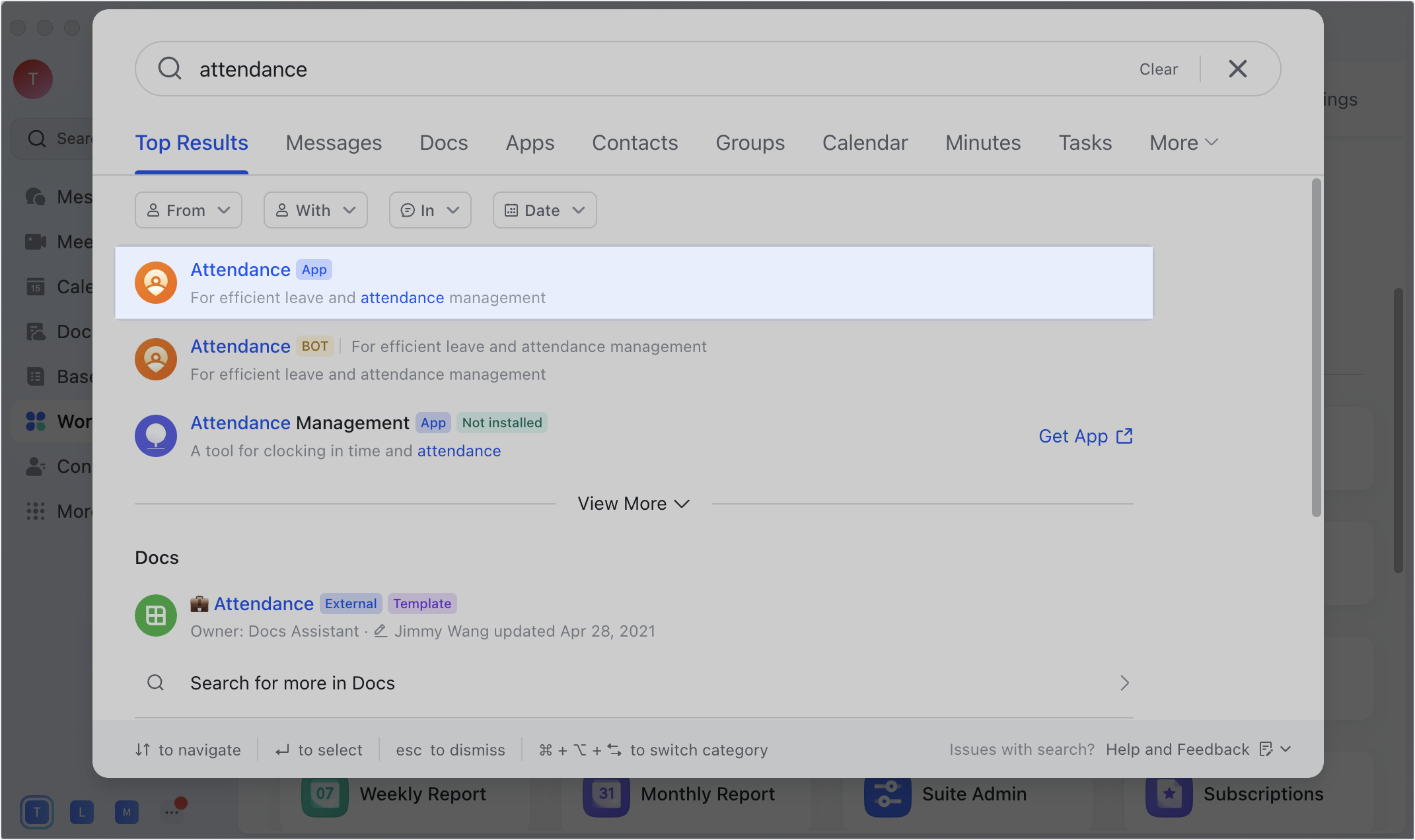Close the search dialog with X
The width and height of the screenshot is (1415, 840).
click(x=1237, y=69)
